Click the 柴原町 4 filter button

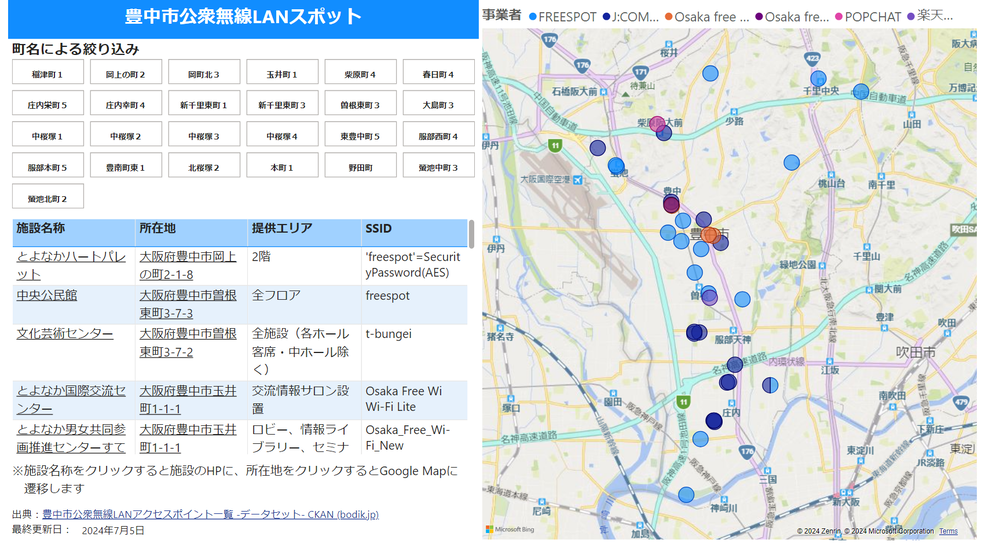[x=360, y=73]
